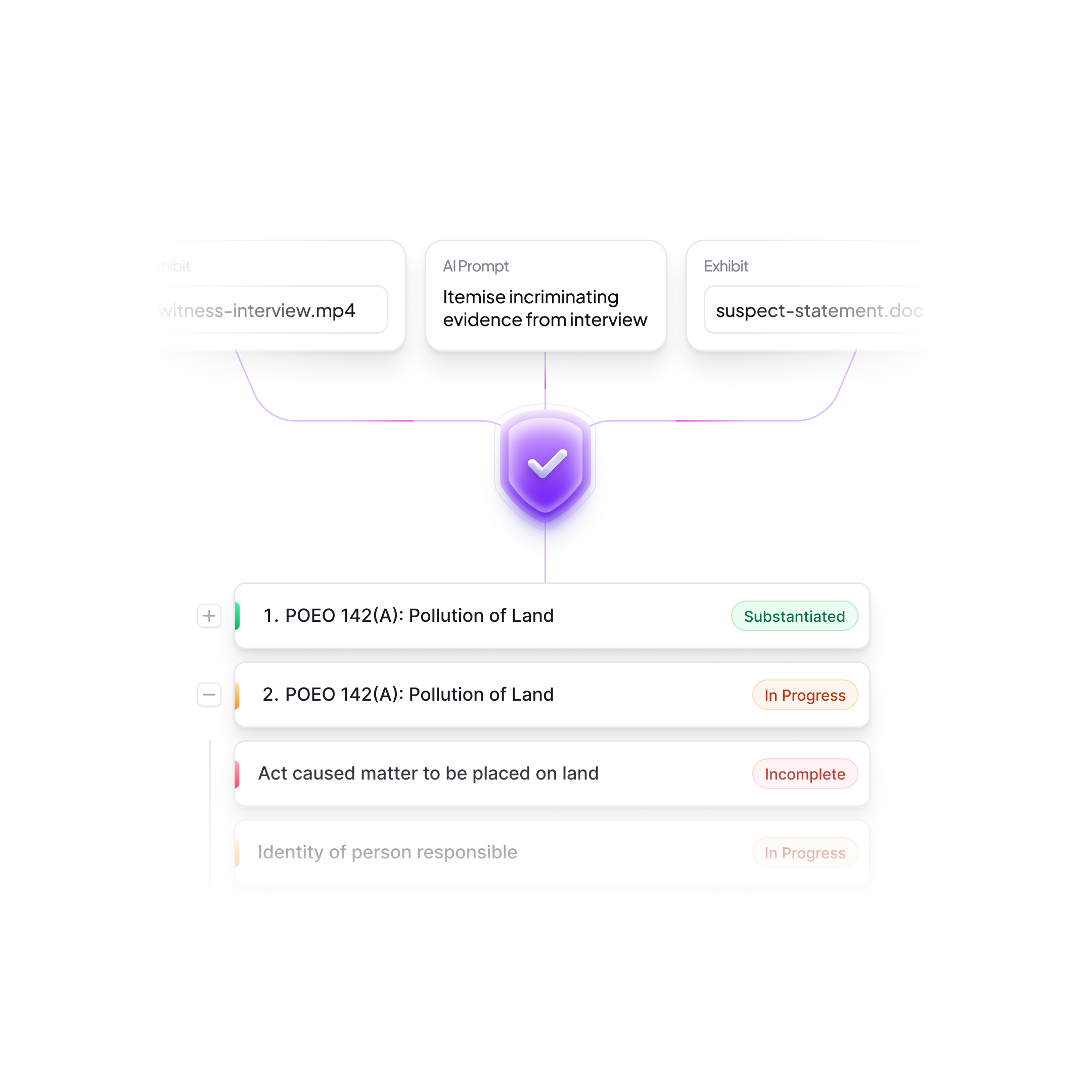Click the purple shield checkmark icon
Screen dimensions: 1092x1092
tap(545, 465)
